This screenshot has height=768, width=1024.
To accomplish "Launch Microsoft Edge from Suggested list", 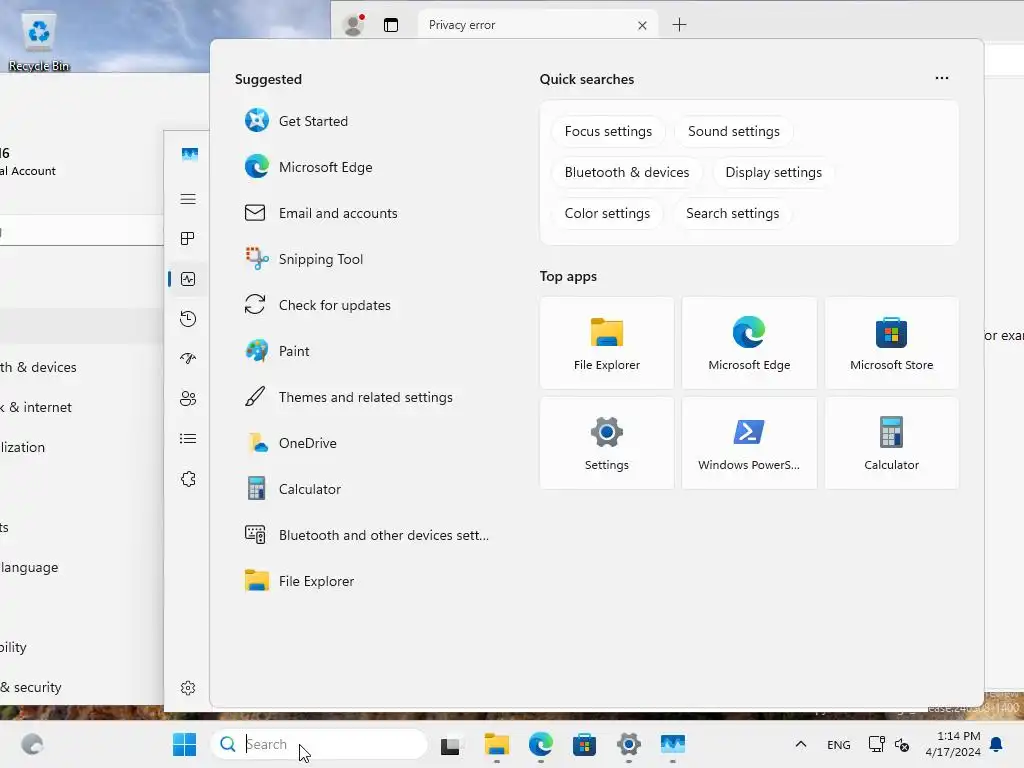I will coord(308,167).
